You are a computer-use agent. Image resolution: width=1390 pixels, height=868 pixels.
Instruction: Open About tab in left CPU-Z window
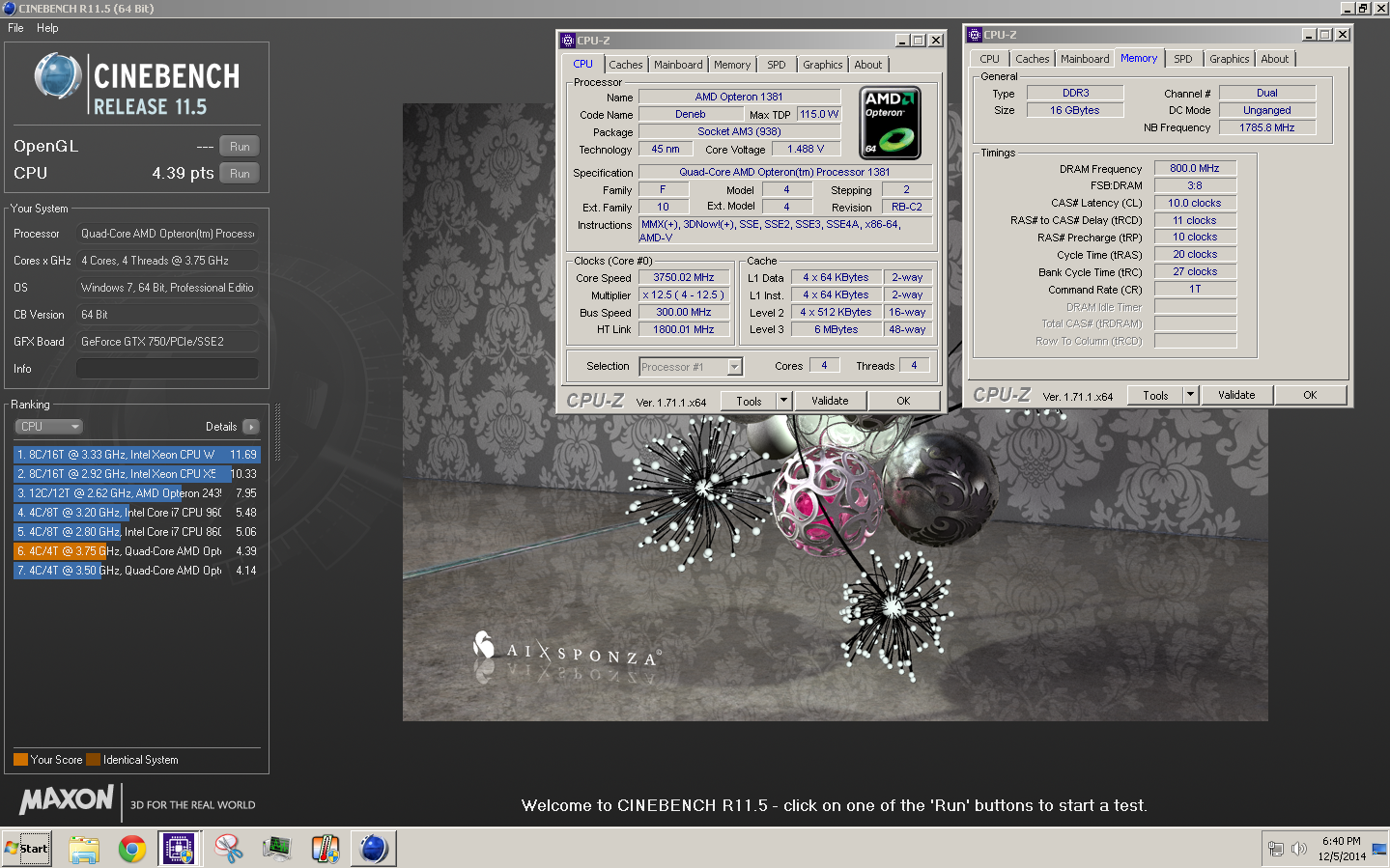coord(868,65)
